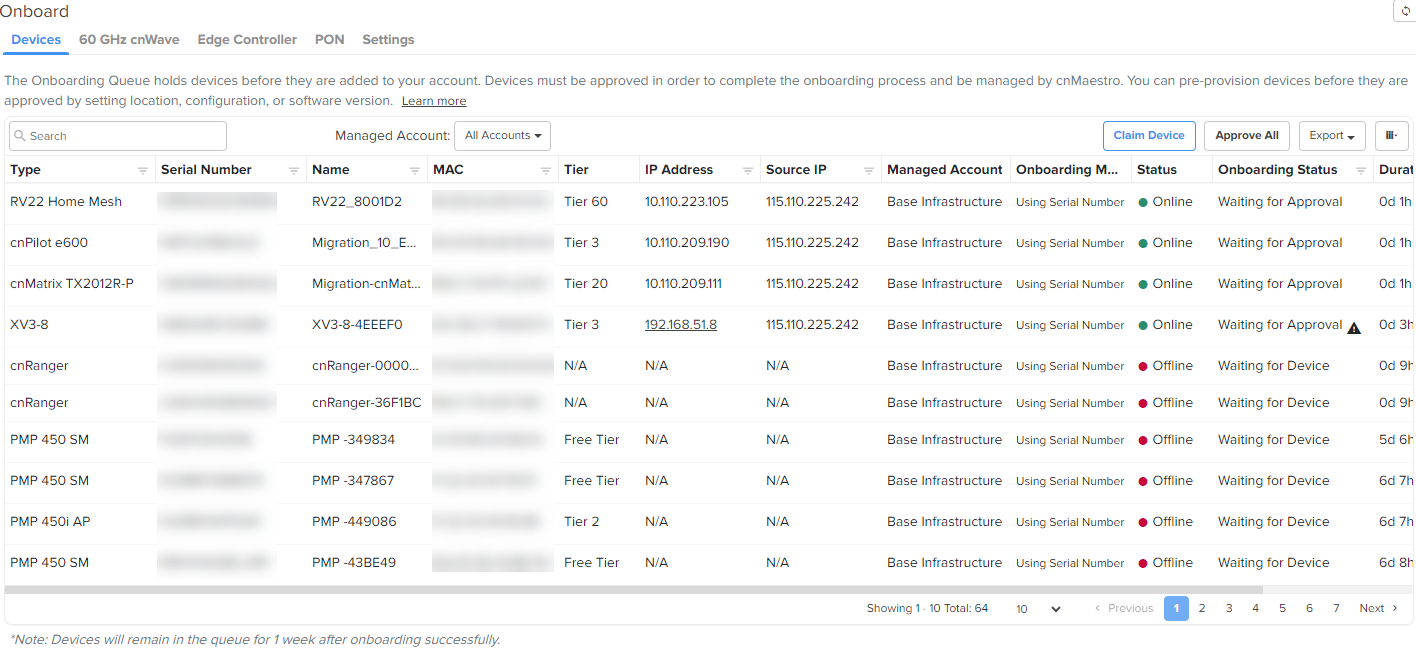Click into the Search field
1416x648 pixels.
[x=118, y=136]
